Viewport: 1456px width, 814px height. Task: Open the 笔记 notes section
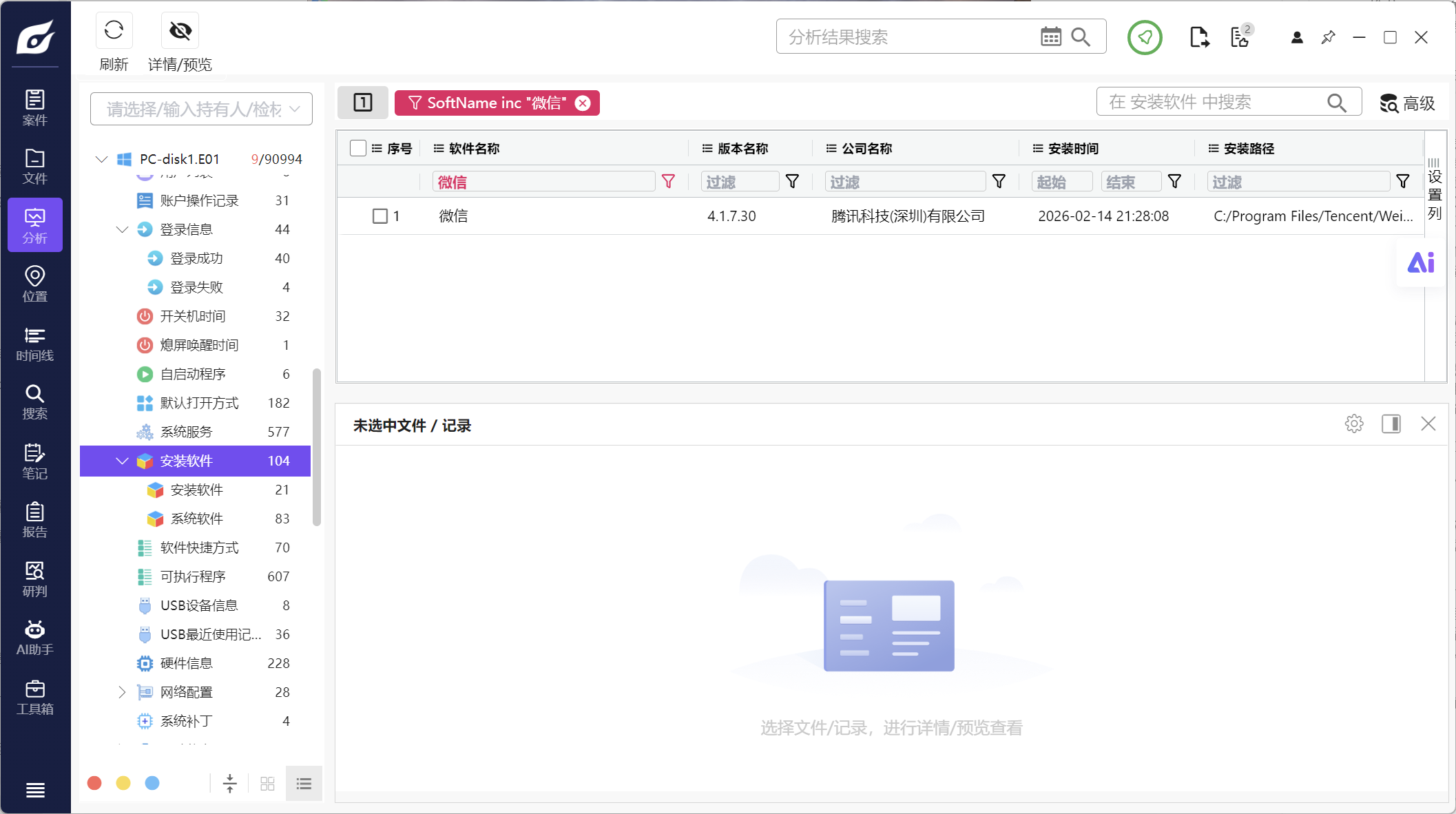[35, 461]
